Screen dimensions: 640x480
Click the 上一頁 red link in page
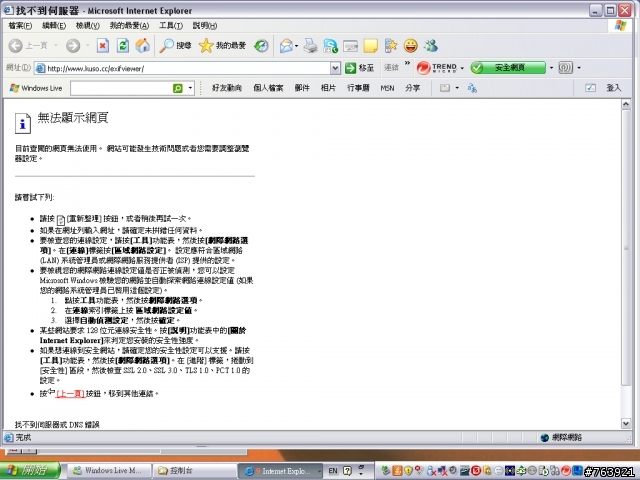tap(70, 393)
